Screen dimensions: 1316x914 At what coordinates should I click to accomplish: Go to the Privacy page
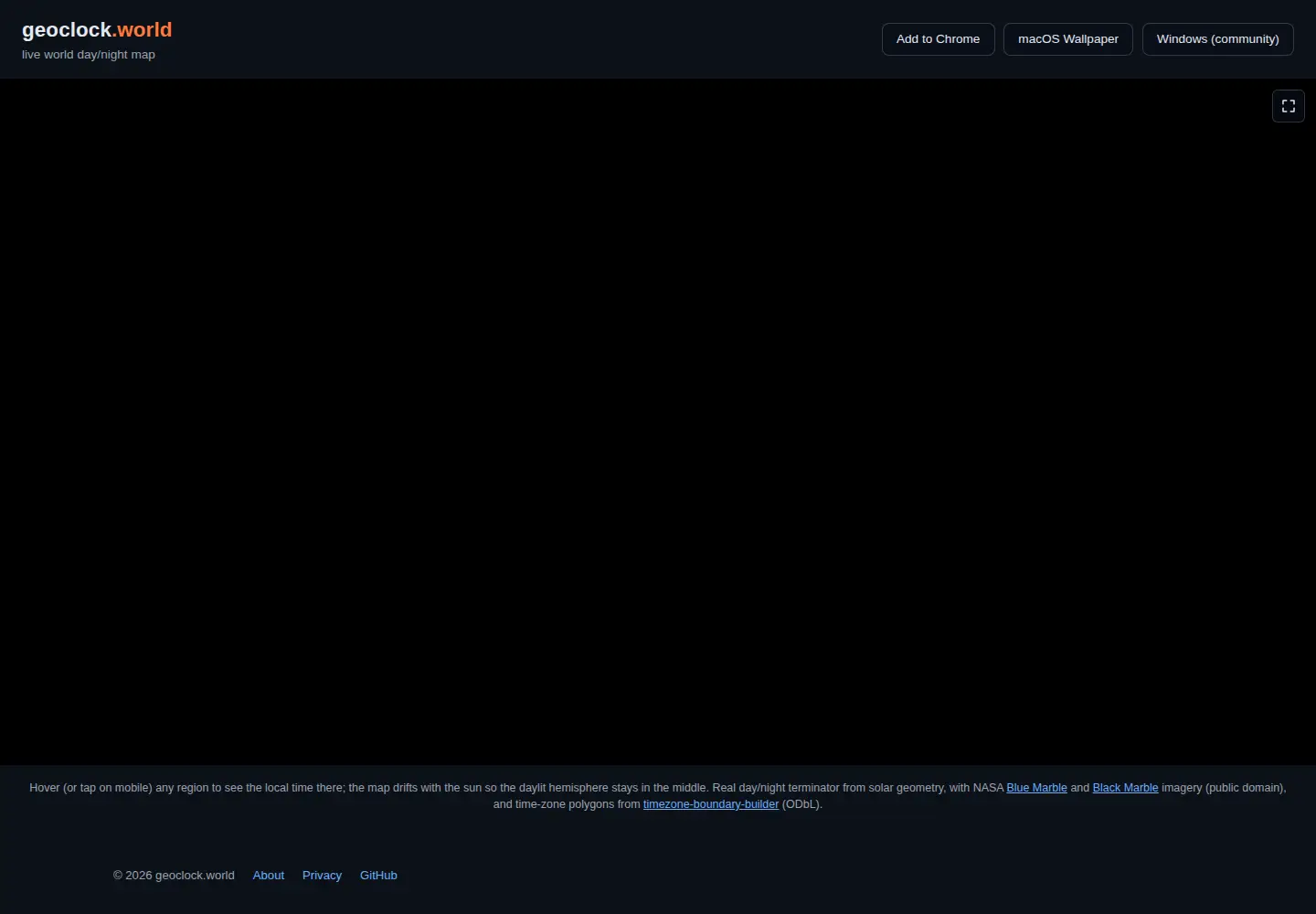[322, 876]
